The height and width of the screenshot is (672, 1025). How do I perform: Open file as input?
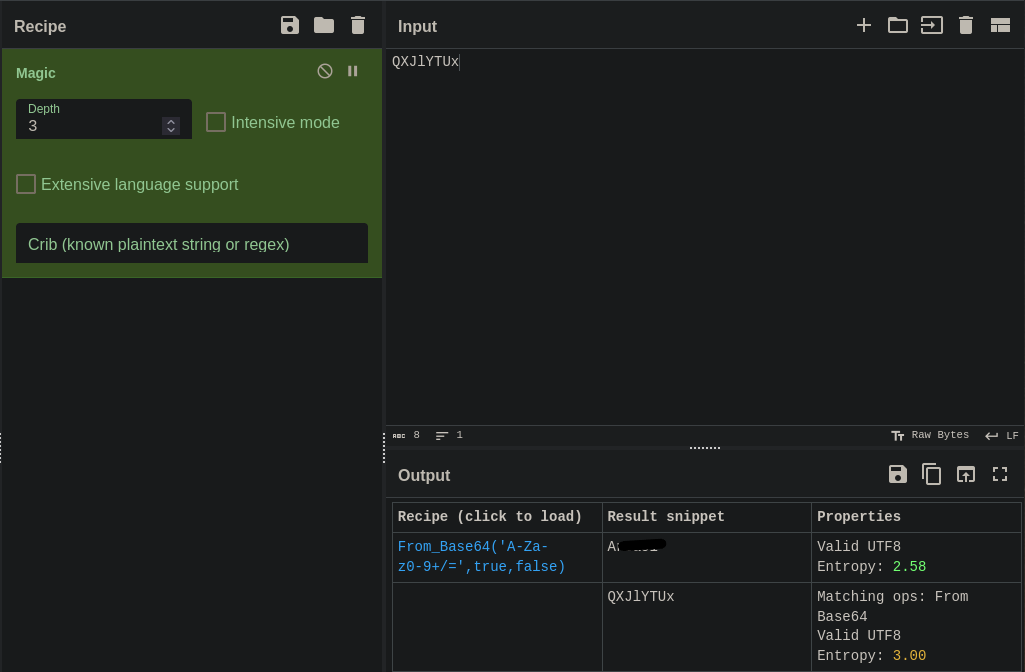(x=932, y=25)
